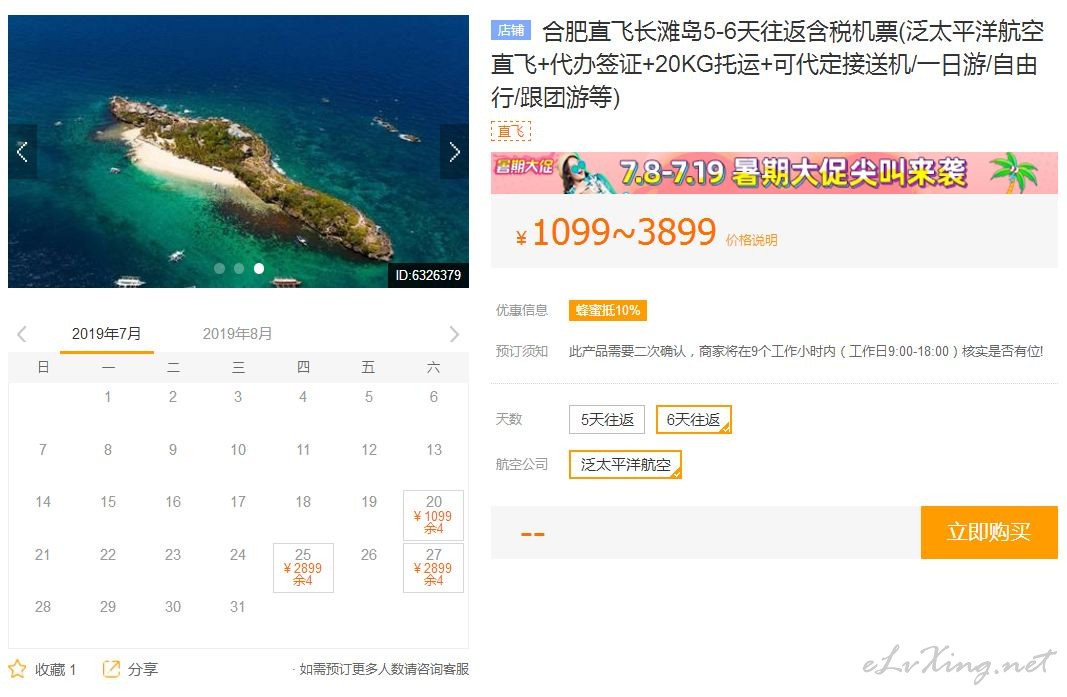Select the first carousel indicator dot
The image size is (1067, 697).
pos(219,268)
